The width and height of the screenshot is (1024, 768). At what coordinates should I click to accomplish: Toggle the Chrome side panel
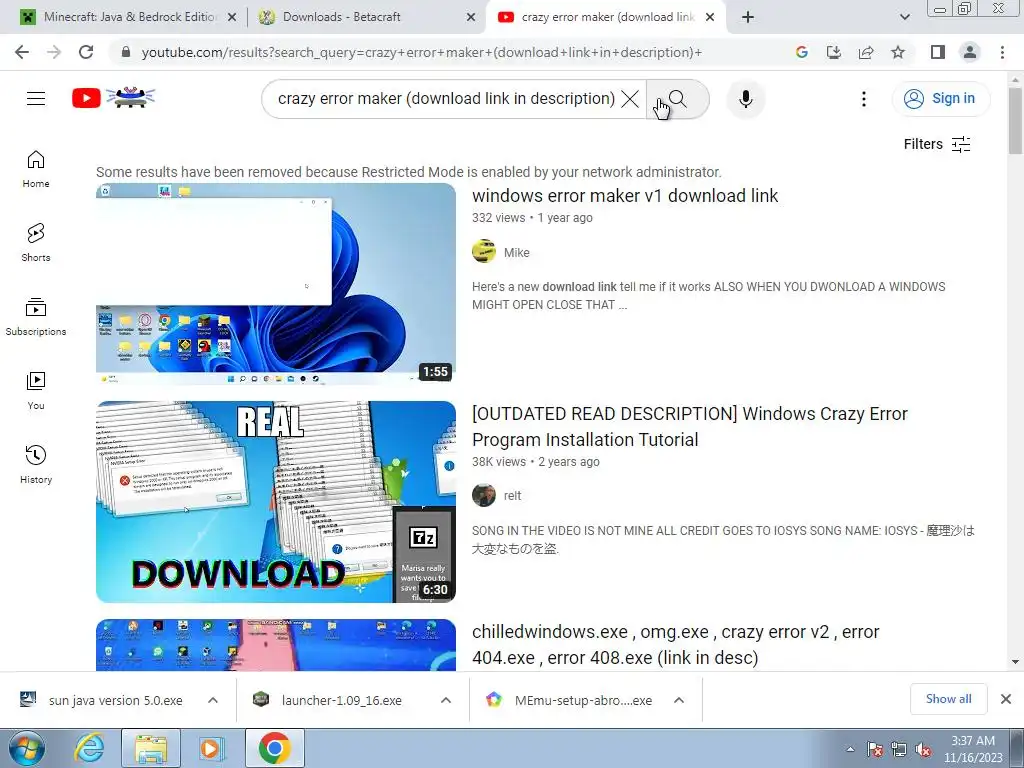pos(938,52)
